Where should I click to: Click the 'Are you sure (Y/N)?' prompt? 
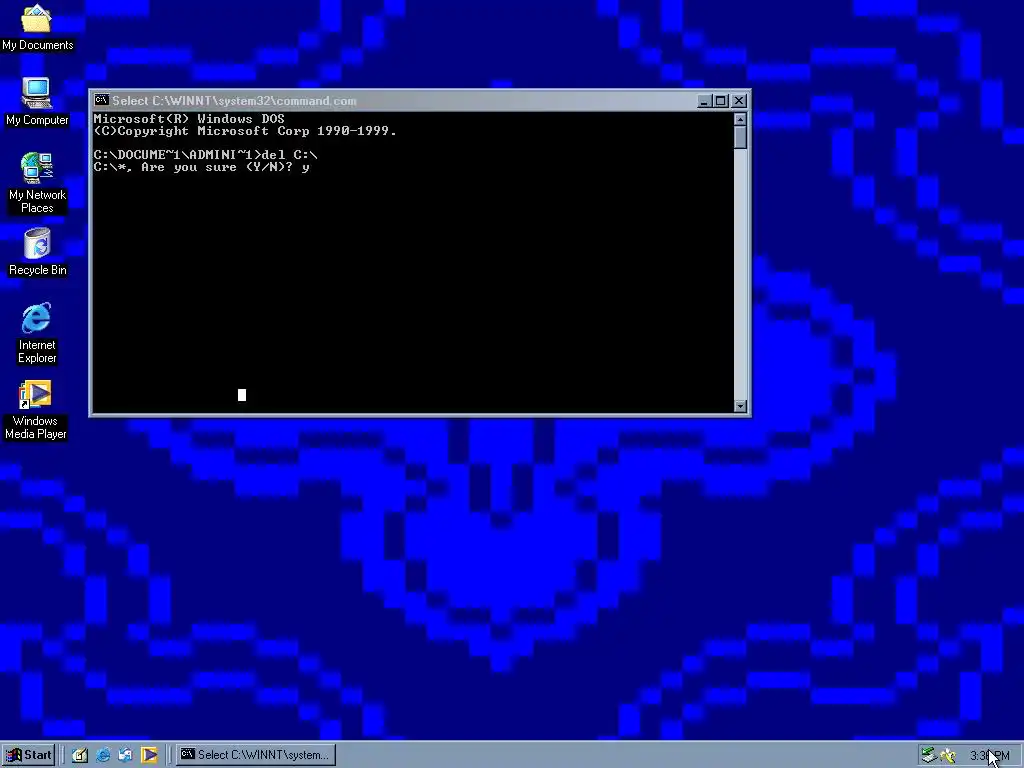coord(217,167)
